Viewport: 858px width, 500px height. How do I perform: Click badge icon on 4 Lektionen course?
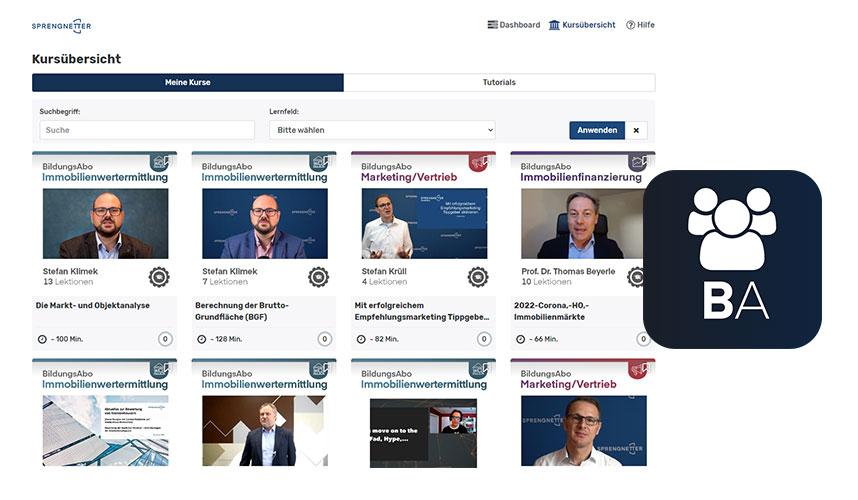pyautogui.click(x=478, y=276)
